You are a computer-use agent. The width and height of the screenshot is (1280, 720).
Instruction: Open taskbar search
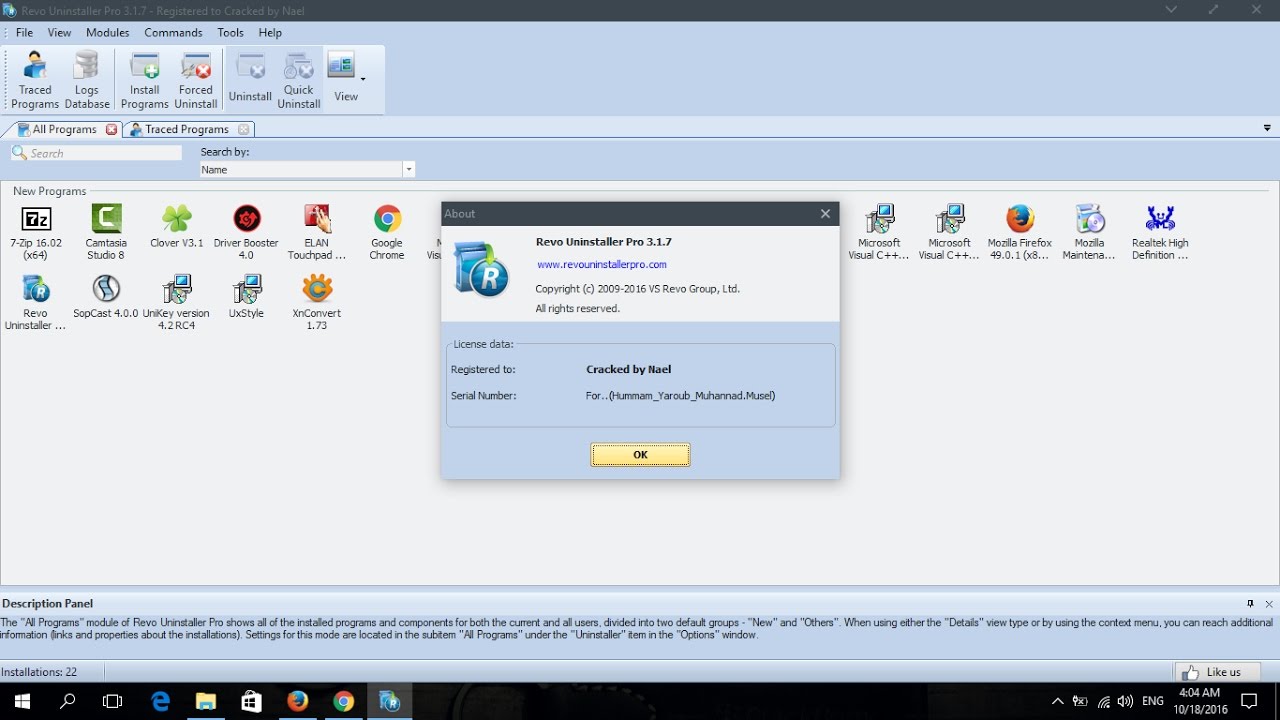(x=68, y=702)
